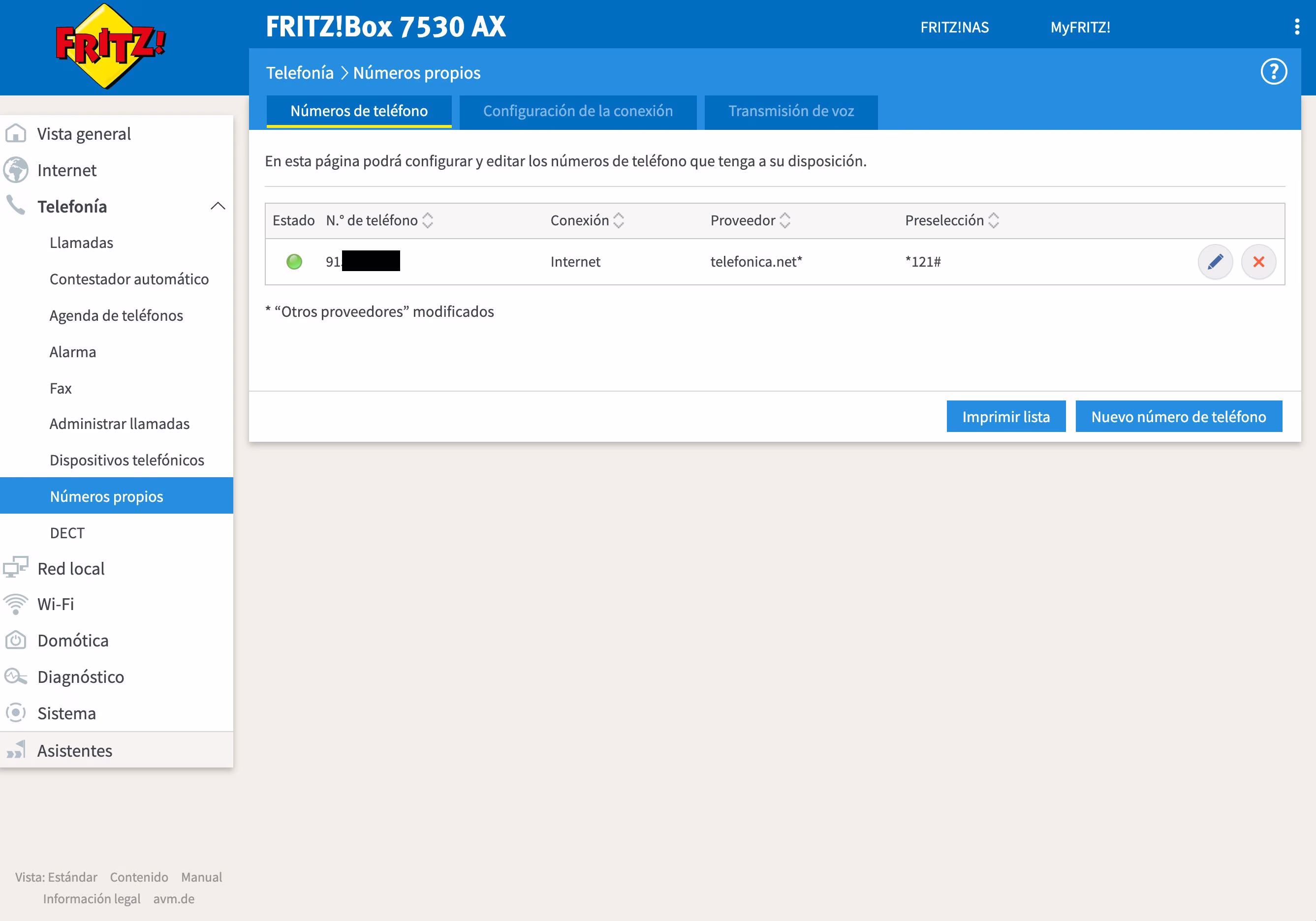Delete the phone number with red X
The height and width of the screenshot is (921, 1316).
pyautogui.click(x=1258, y=262)
